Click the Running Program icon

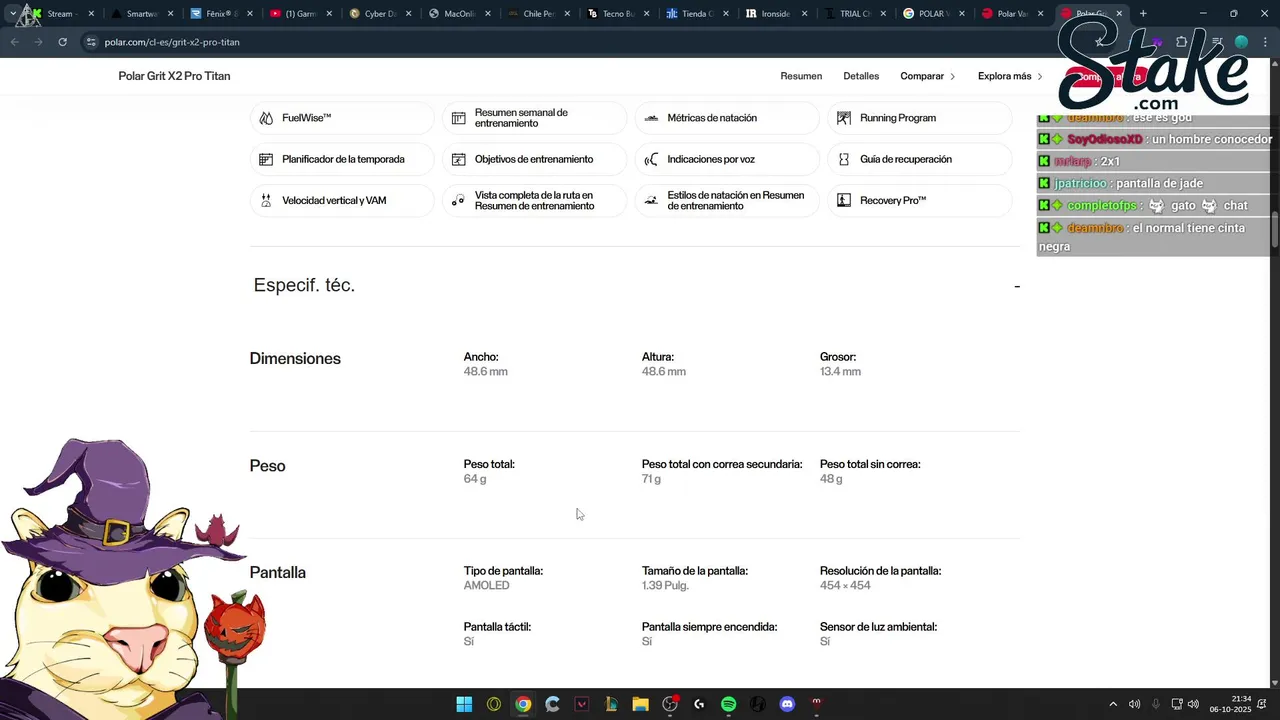[844, 118]
